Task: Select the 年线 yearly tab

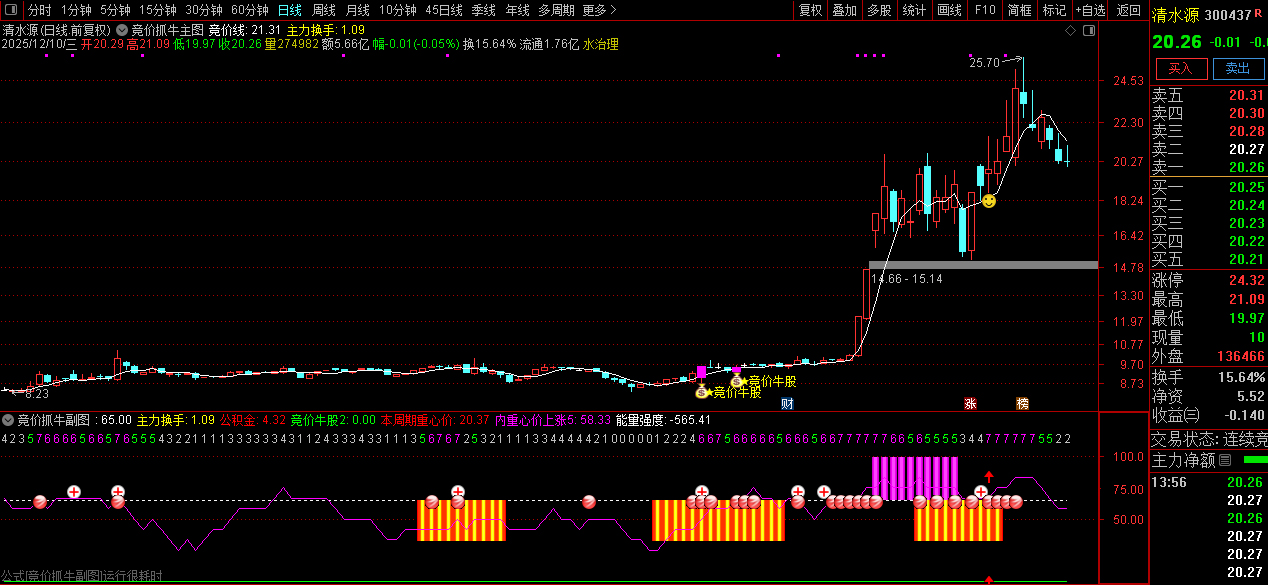Action: pos(517,10)
